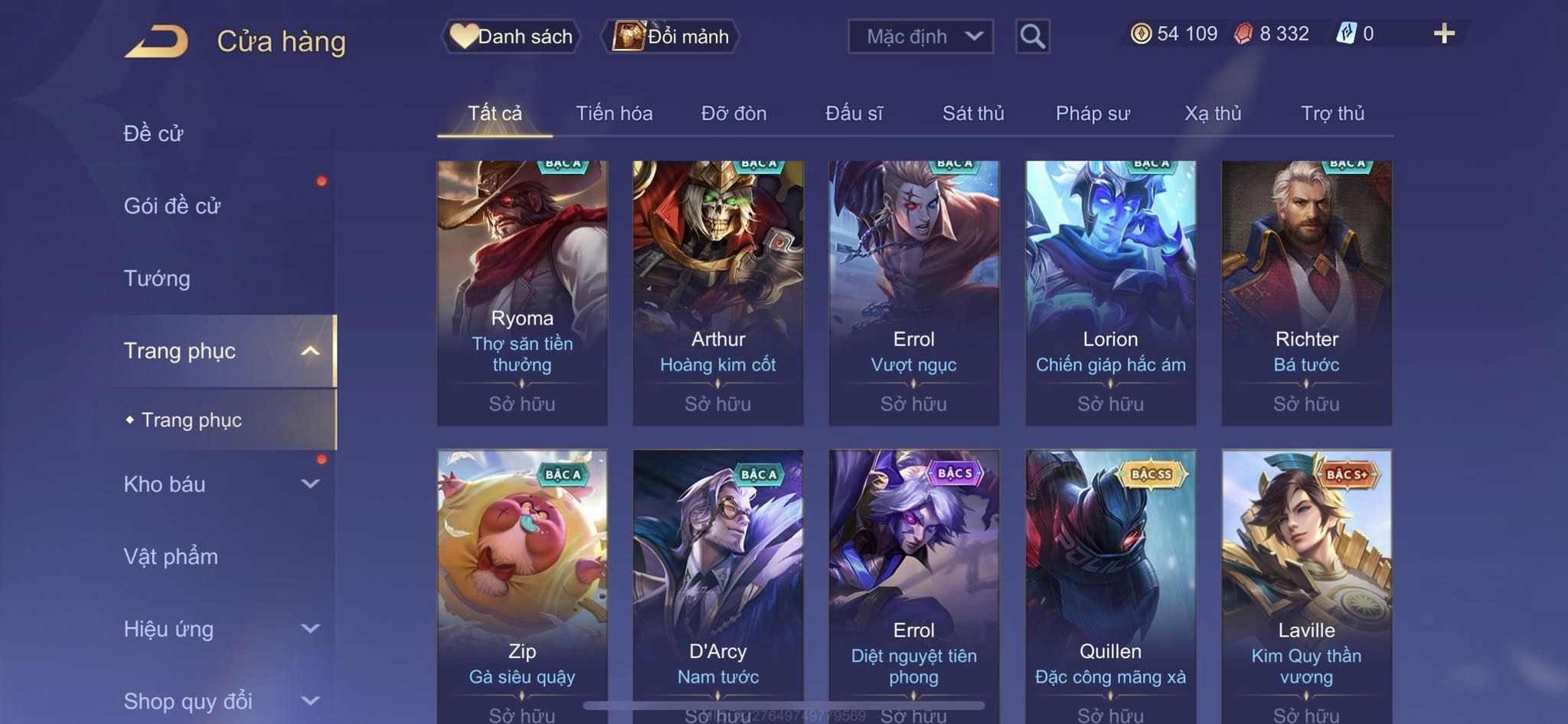Click the red ruby currency icon
Screen dimensions: 1568x724
(x=1244, y=34)
